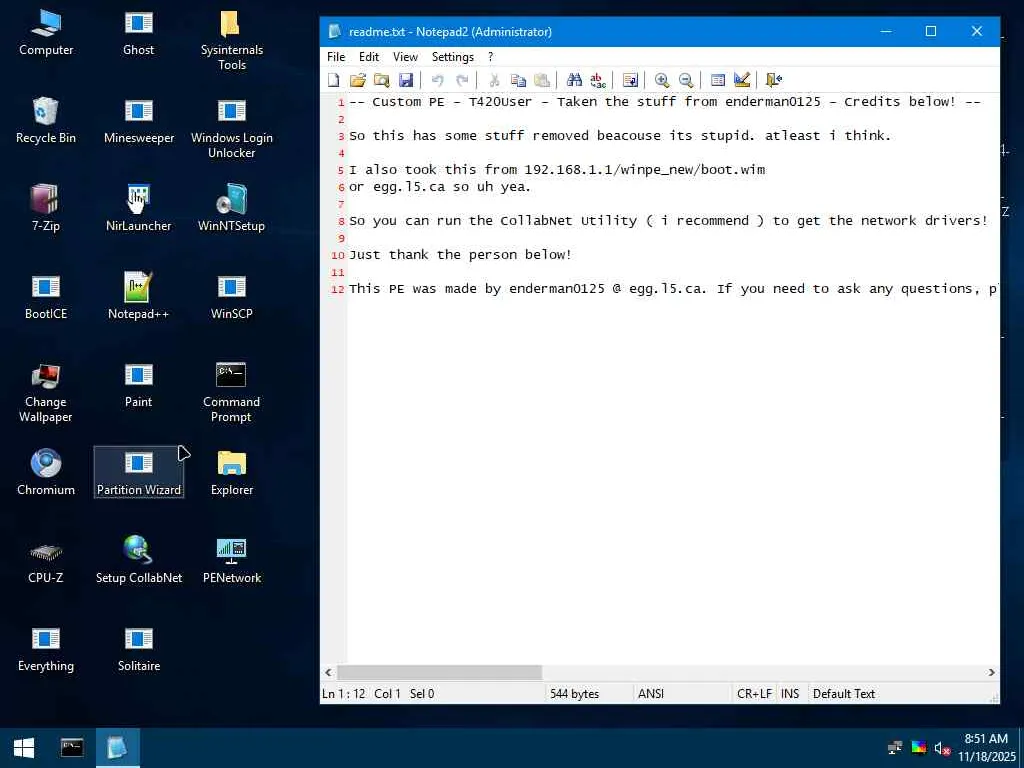1024x768 pixels.
Task: Save the file with the floppy icon
Action: (406, 80)
